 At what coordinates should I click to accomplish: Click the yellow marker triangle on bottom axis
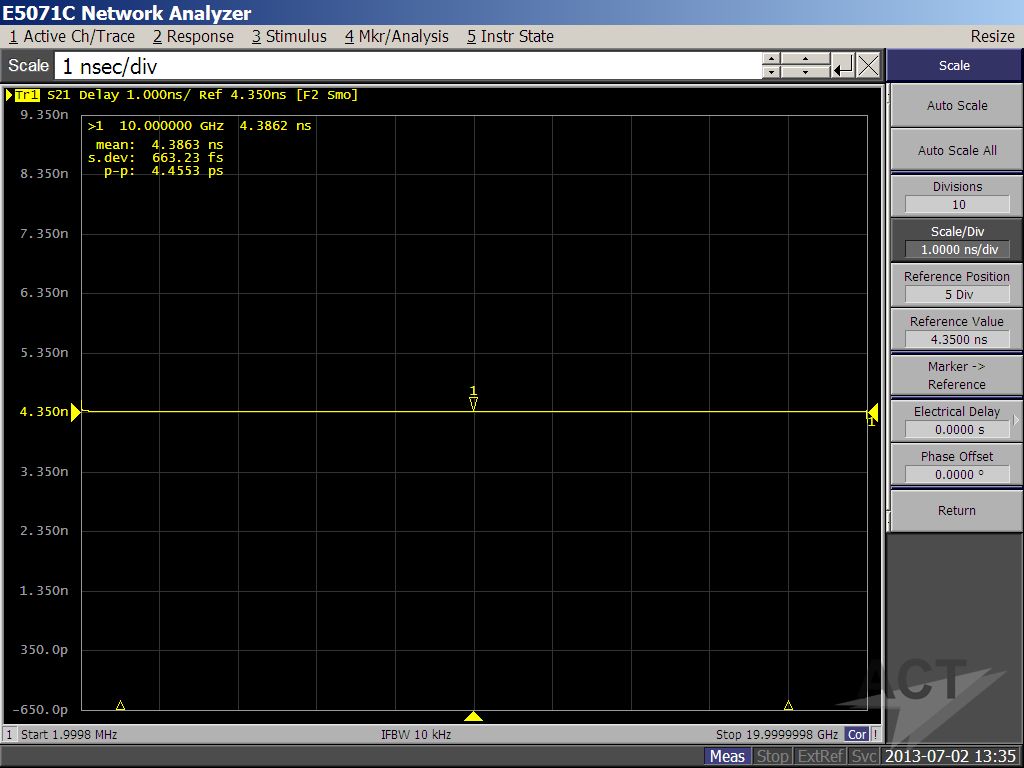[x=474, y=716]
